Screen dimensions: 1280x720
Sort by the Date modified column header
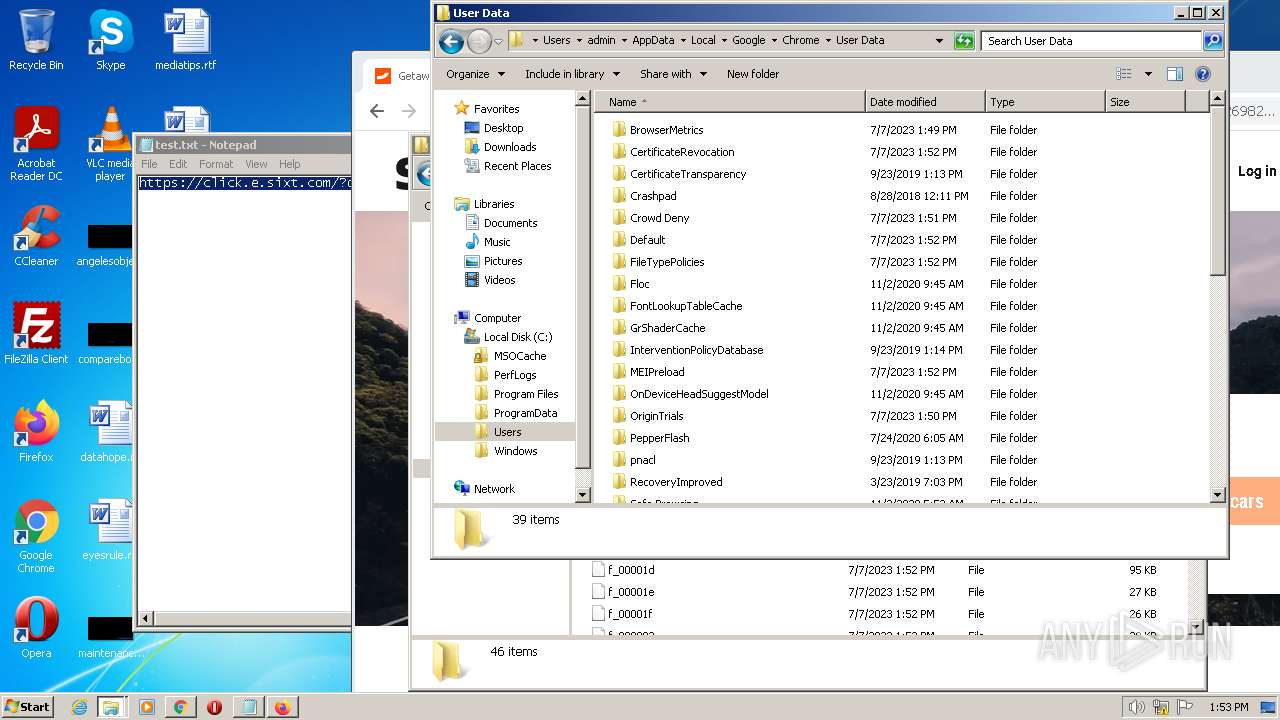[925, 102]
